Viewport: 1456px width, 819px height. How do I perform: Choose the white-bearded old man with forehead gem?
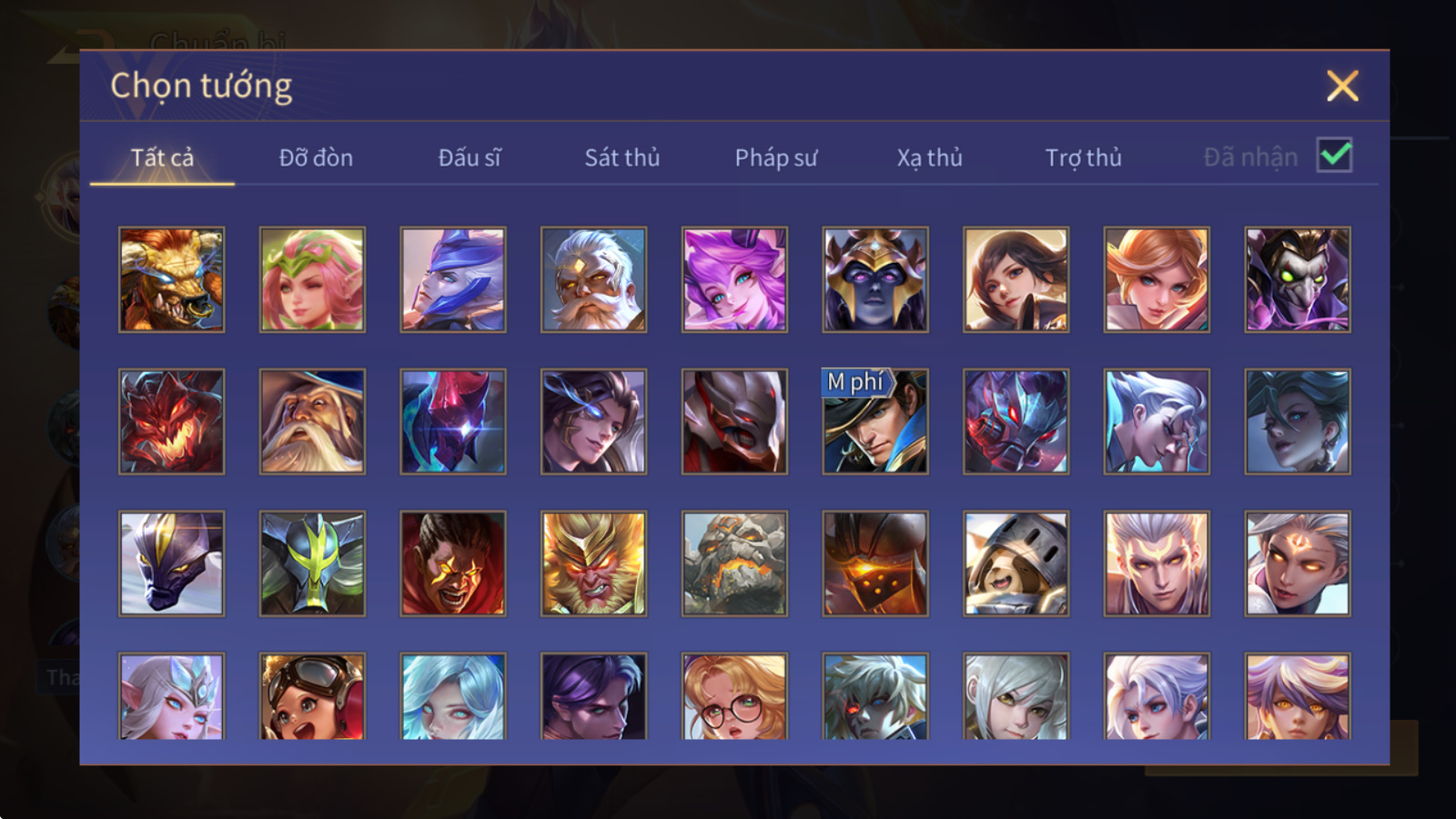[593, 279]
